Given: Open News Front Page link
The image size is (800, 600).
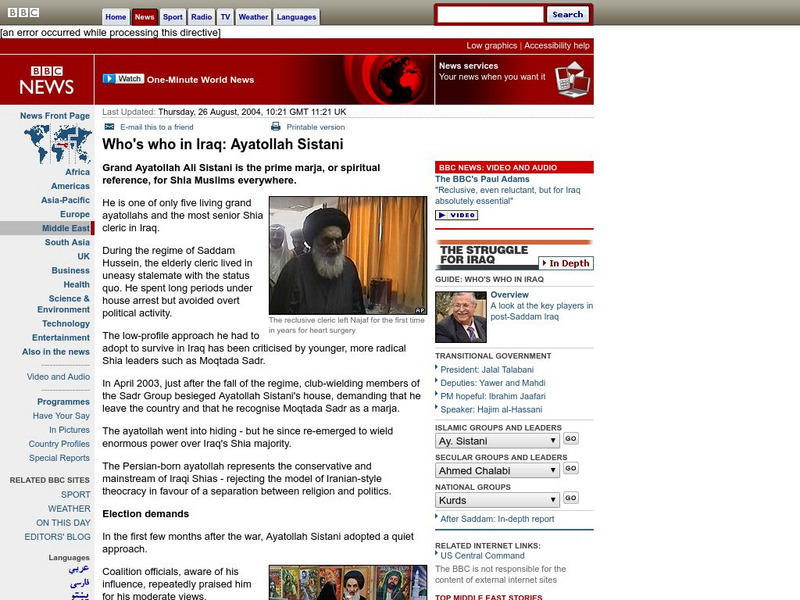Looking at the screenshot, I should coord(55,116).
